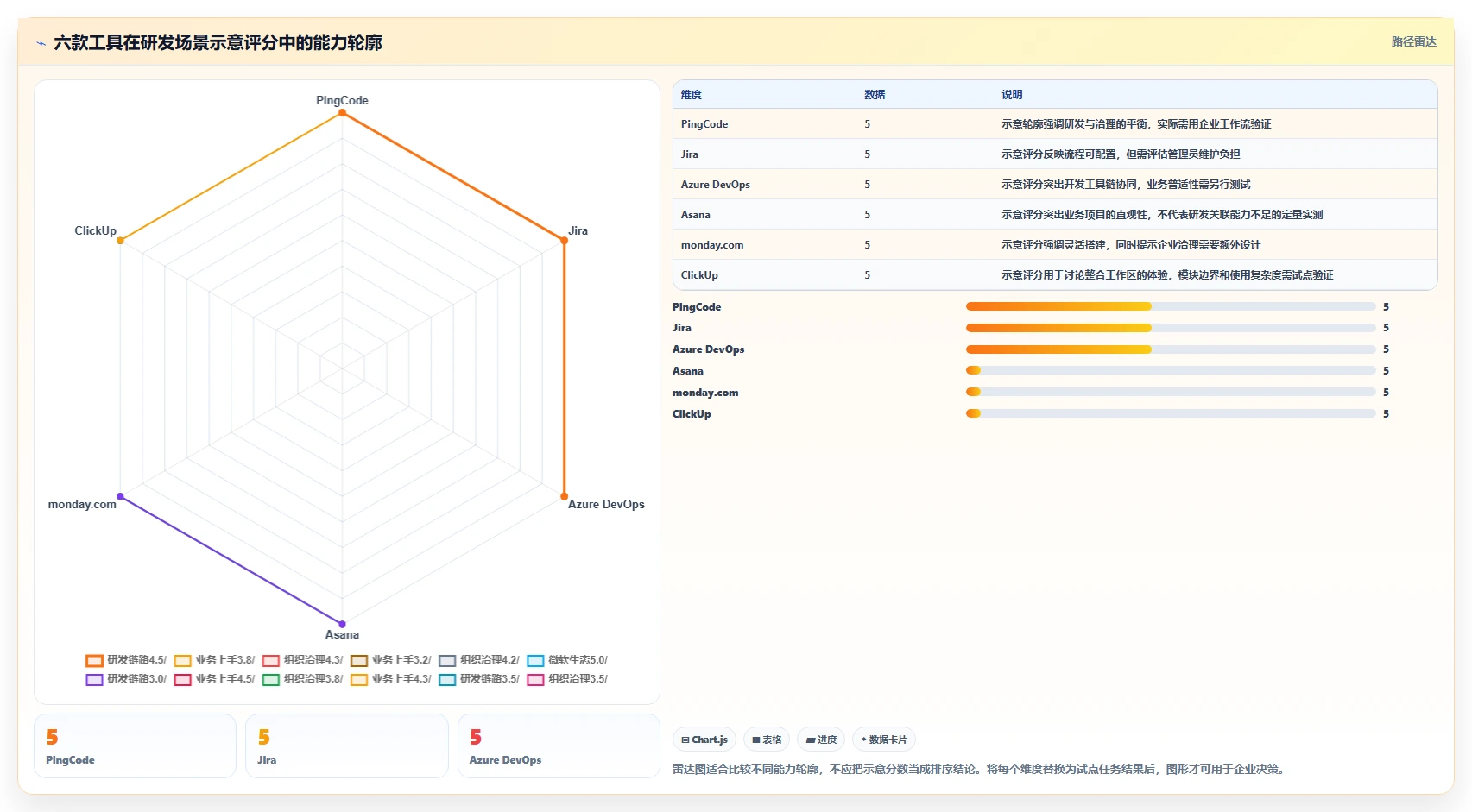The width and height of the screenshot is (1472, 812).
Task: Click the 进度 tag
Action: [x=821, y=740]
